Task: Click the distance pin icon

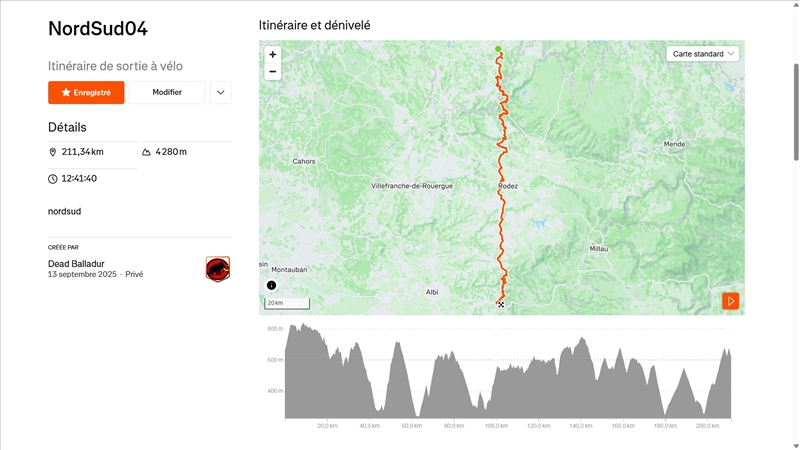Action: coord(53,152)
